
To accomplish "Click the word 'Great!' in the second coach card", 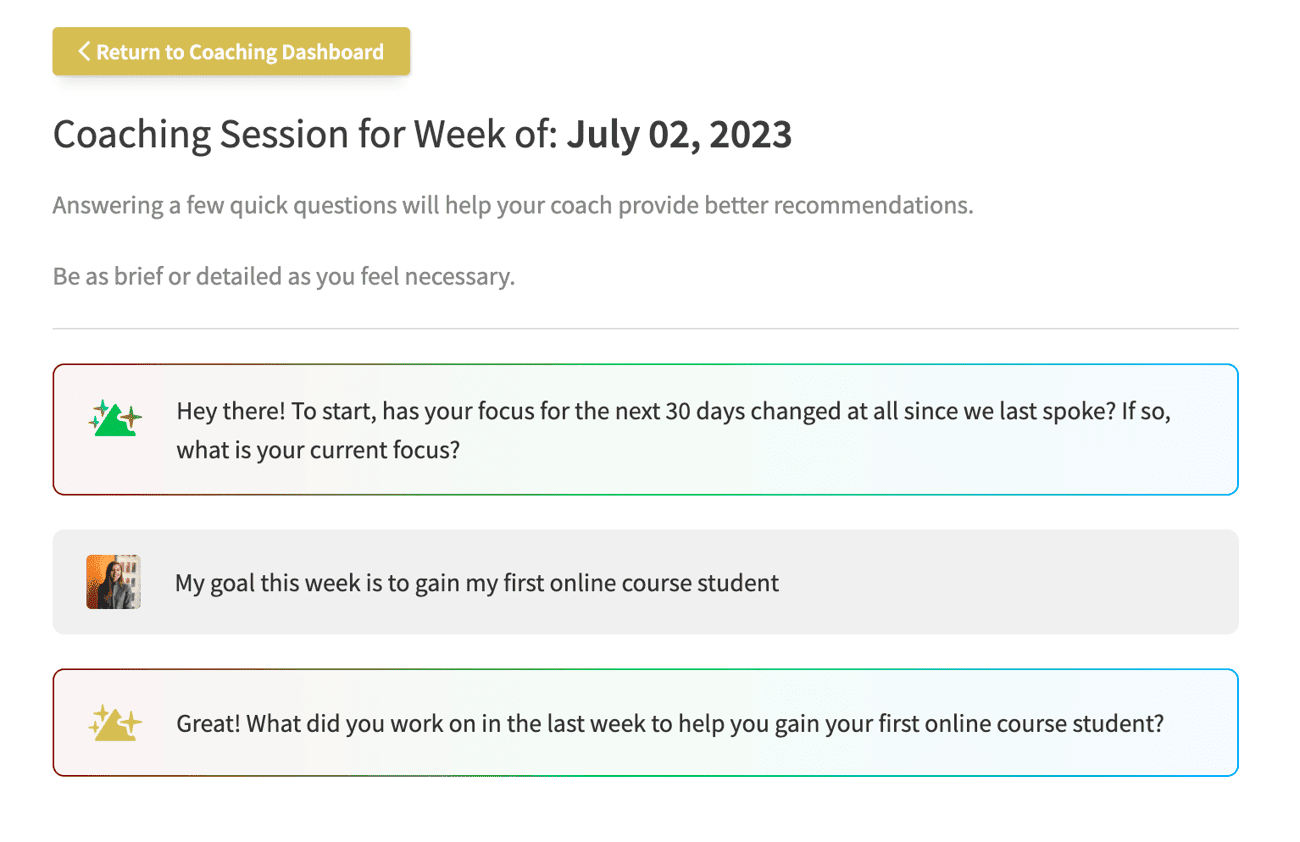I will pos(208,723).
